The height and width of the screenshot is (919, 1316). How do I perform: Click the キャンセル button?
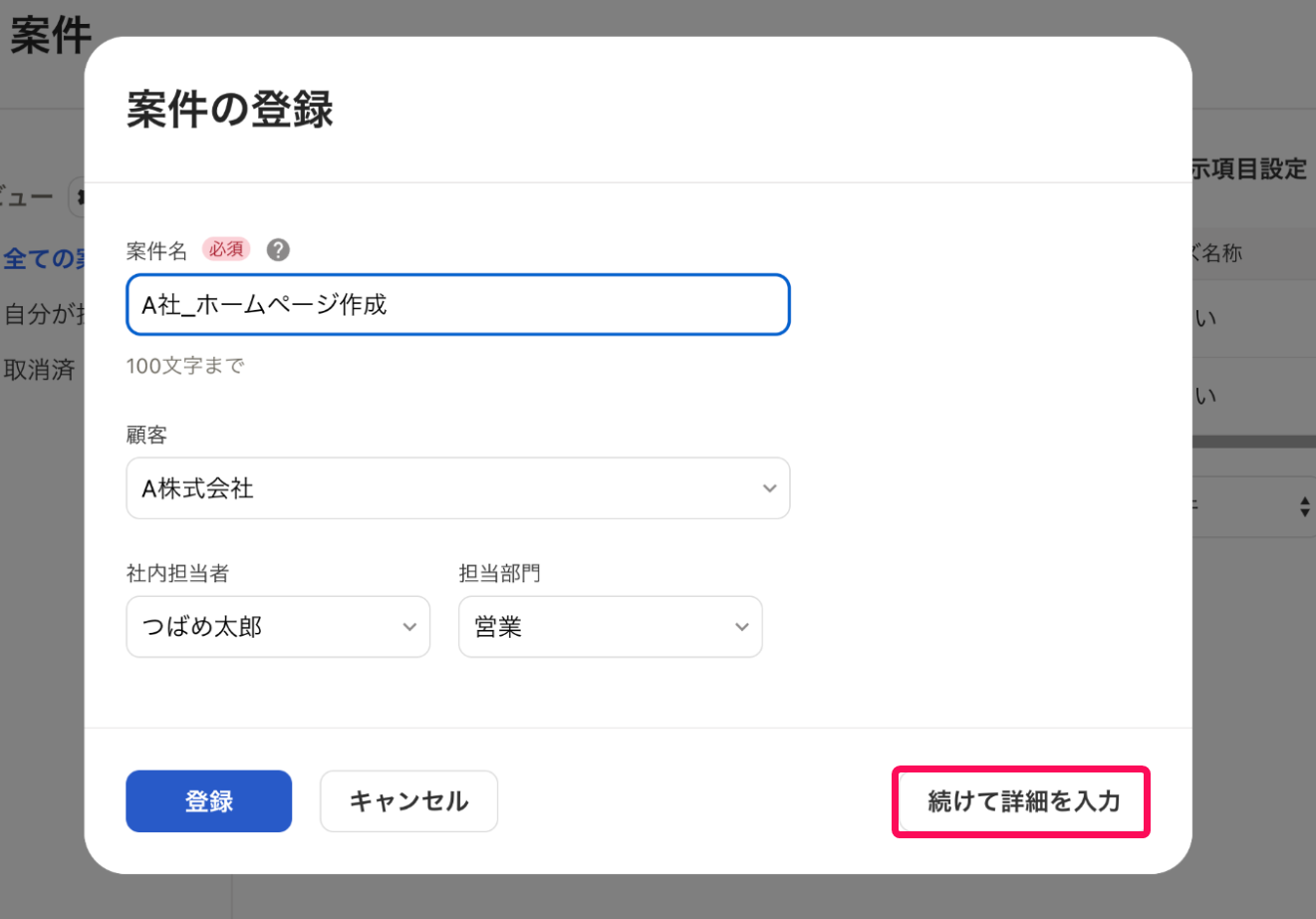pos(408,801)
